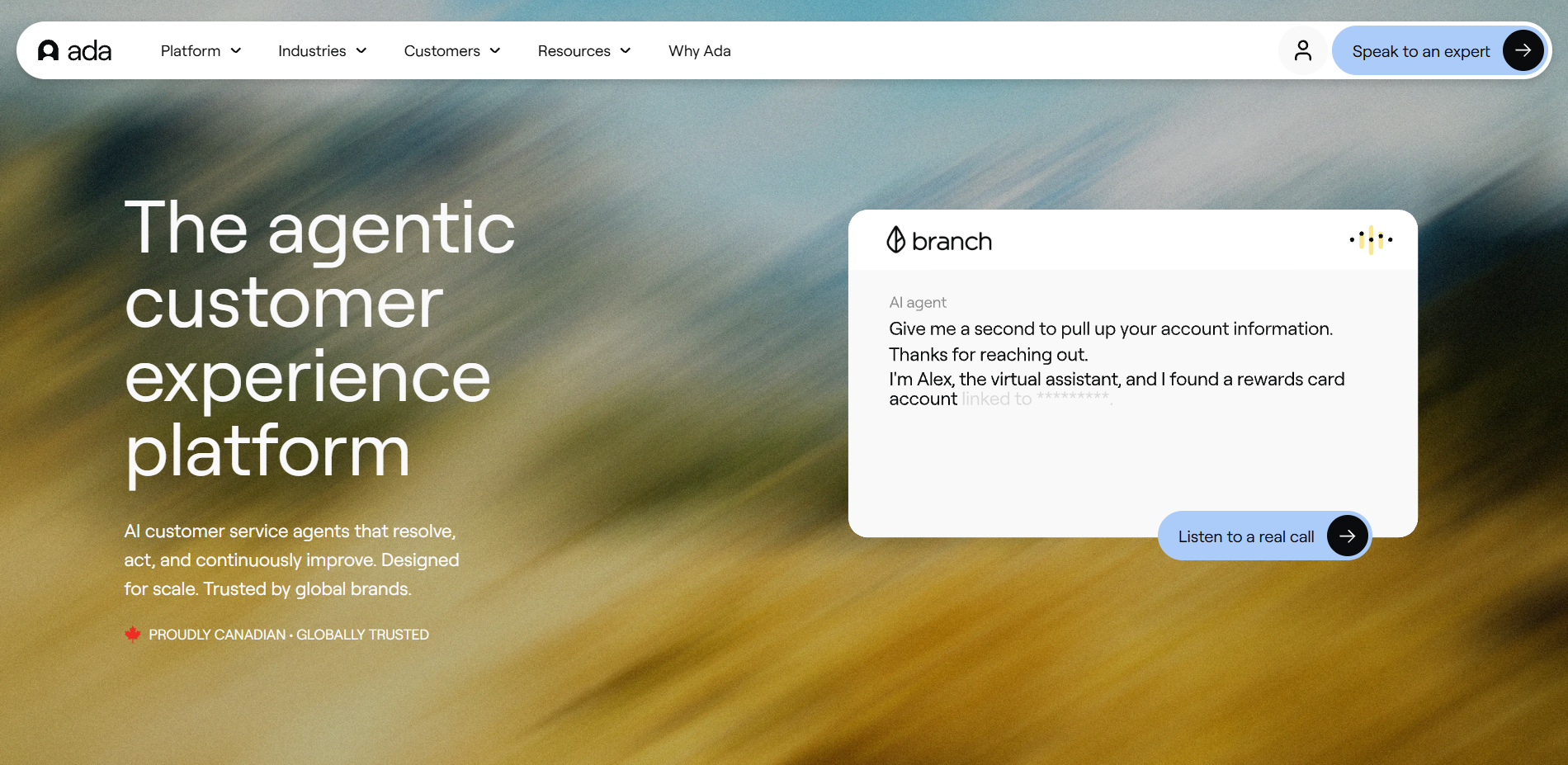1568x765 pixels.
Task: Click the 'PROUDLY CANADIAN · GLOBALLY TRUSTED' text
Action: tap(289, 635)
